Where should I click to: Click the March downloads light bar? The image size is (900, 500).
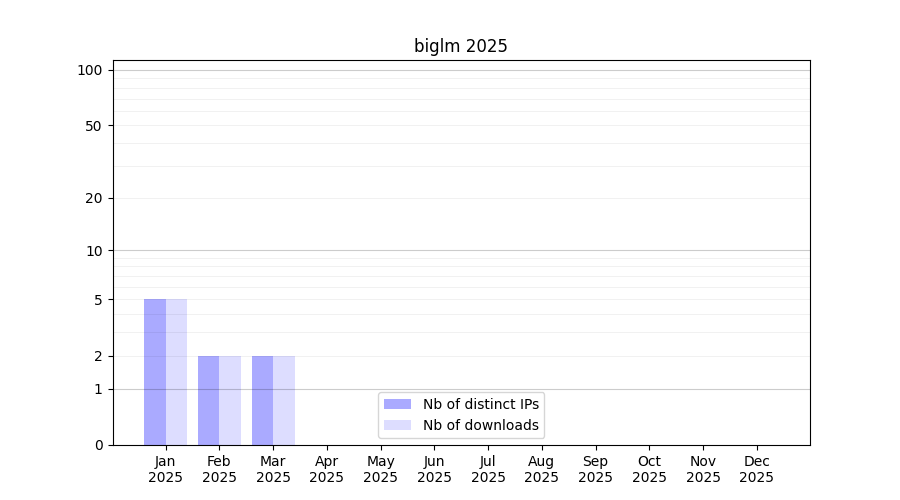(x=284, y=400)
